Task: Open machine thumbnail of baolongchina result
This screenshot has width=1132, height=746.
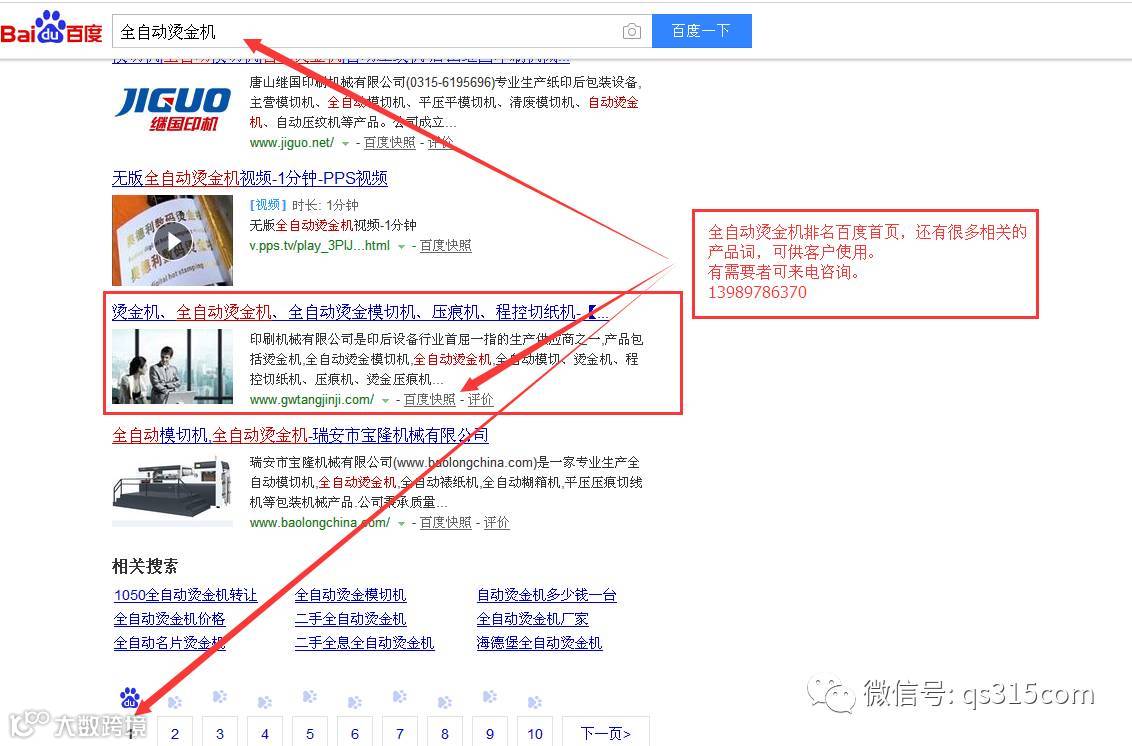Action: click(173, 490)
